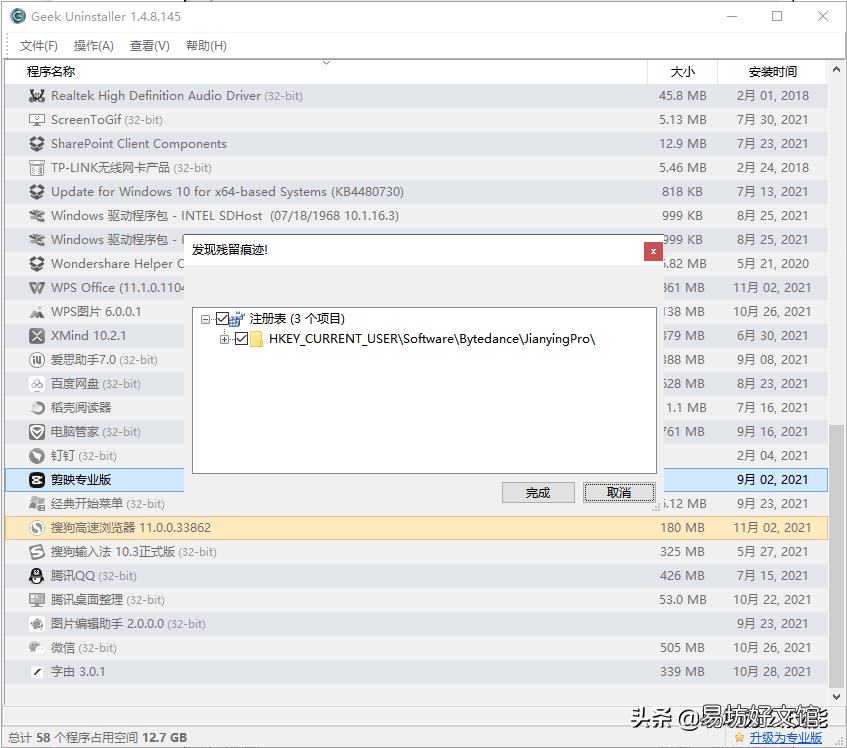This screenshot has height=748, width=847.
Task: Click the 百度网盘 icon
Action: [x=37, y=384]
